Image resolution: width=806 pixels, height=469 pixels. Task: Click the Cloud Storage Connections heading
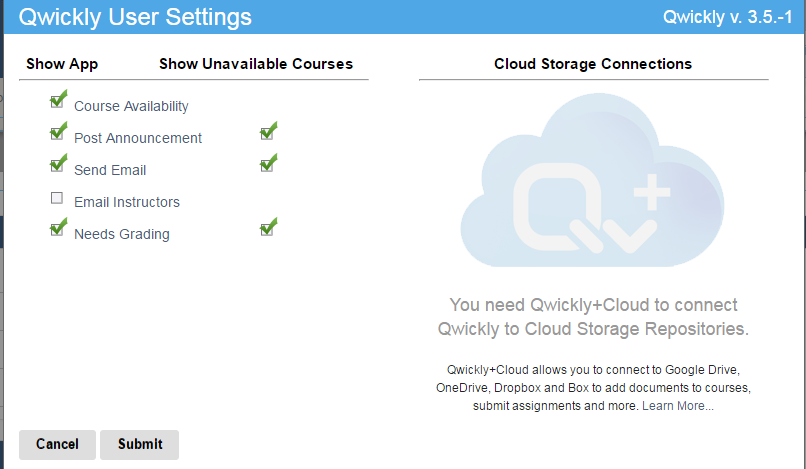[x=593, y=64]
